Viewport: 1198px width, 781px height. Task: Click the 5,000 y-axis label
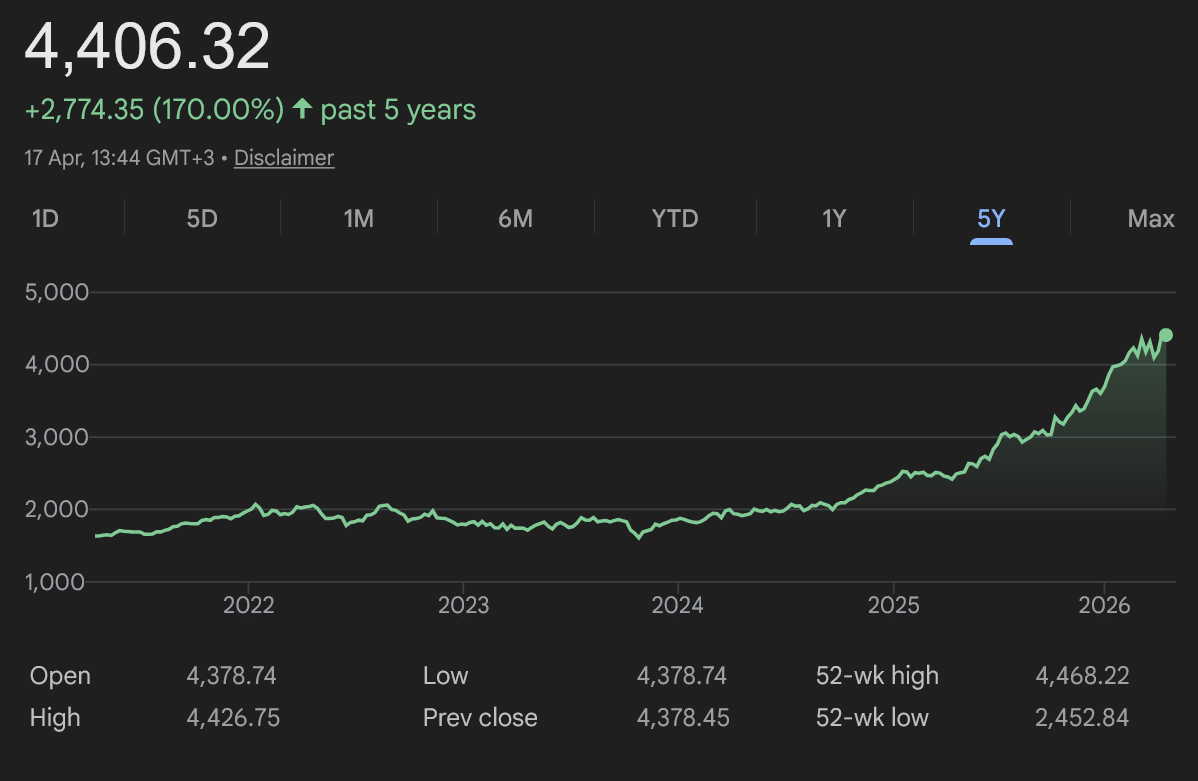(57, 292)
